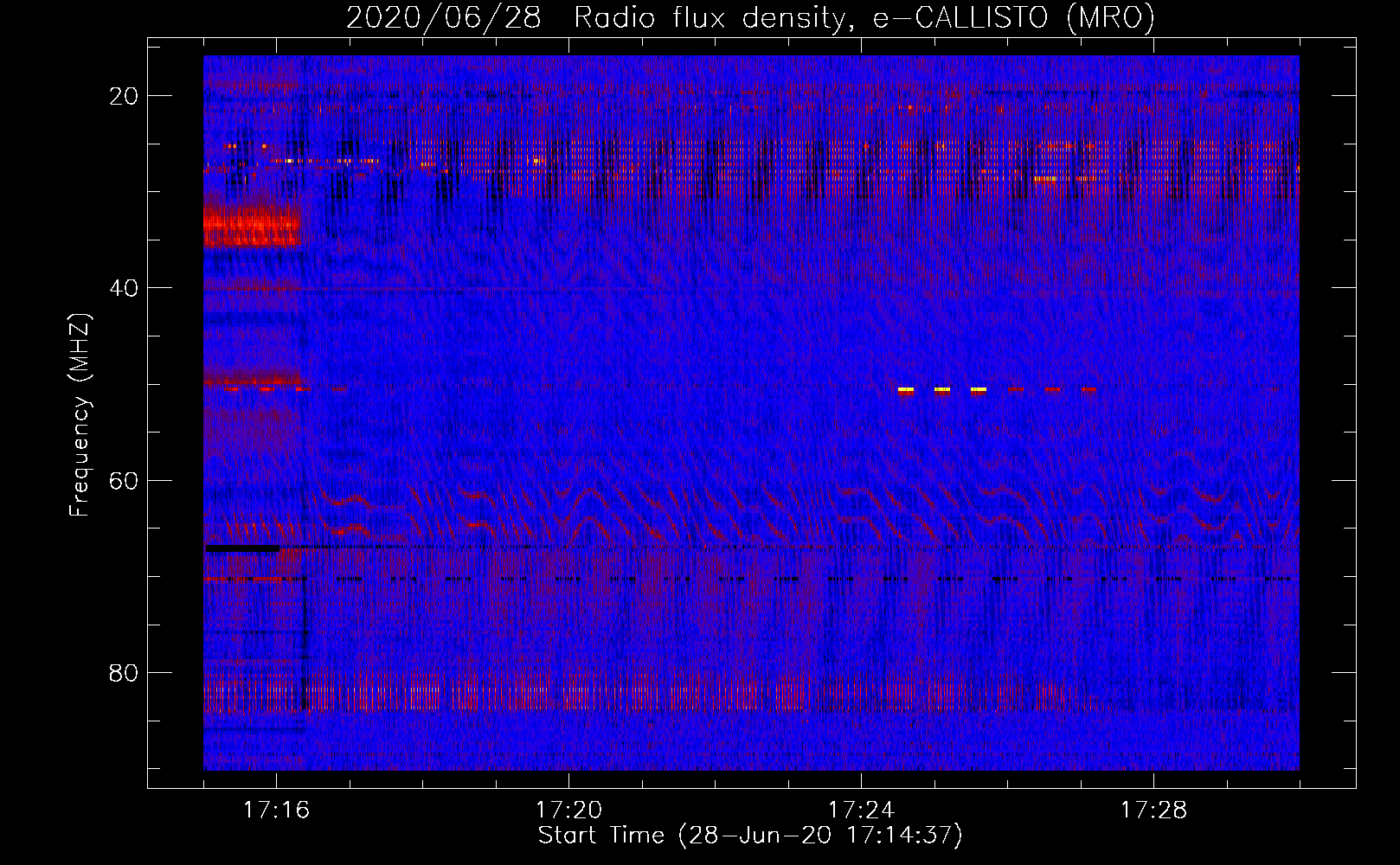Click the '17:28' time tick label
The height and width of the screenshot is (865, 1400).
point(1153,811)
